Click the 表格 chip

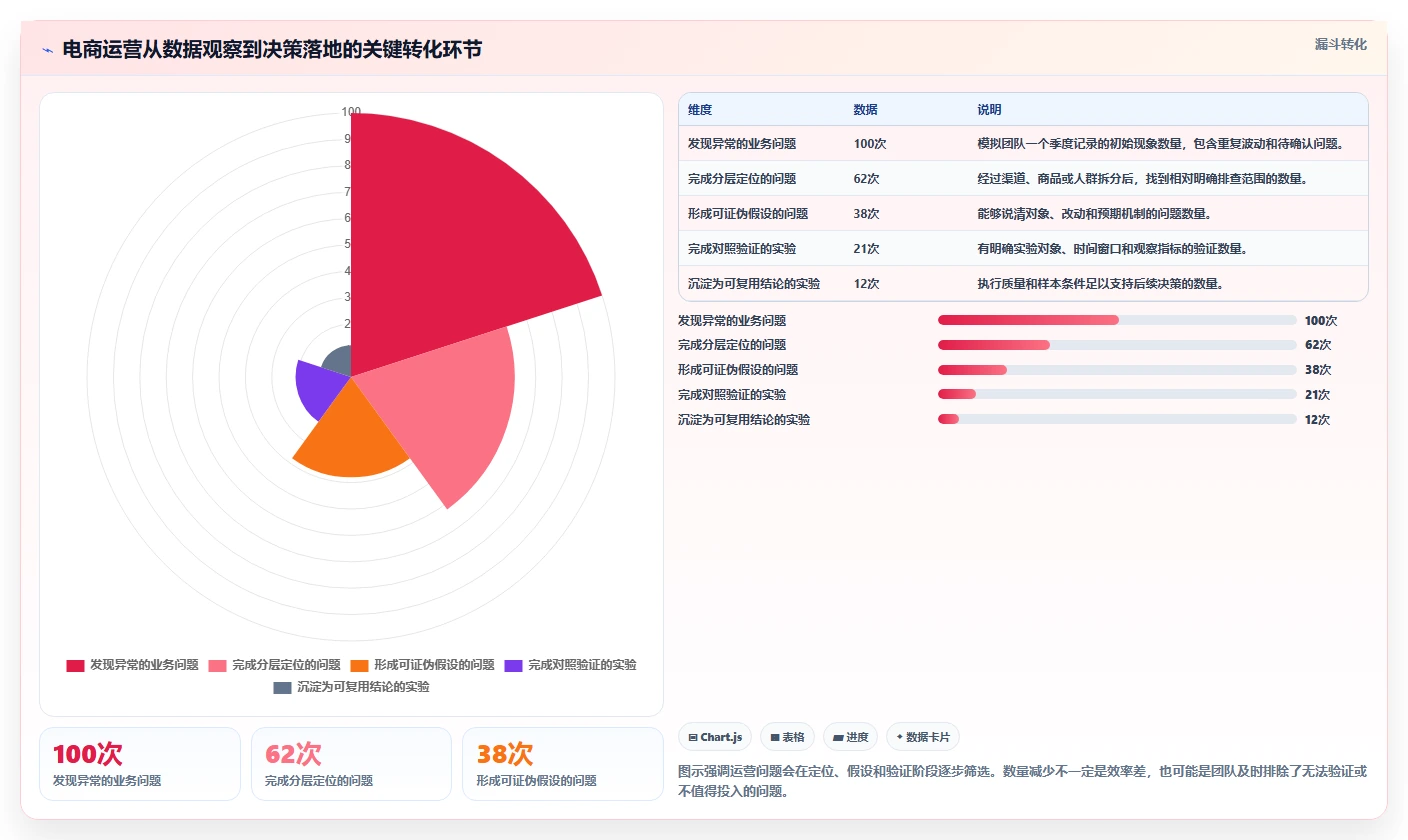[788, 737]
